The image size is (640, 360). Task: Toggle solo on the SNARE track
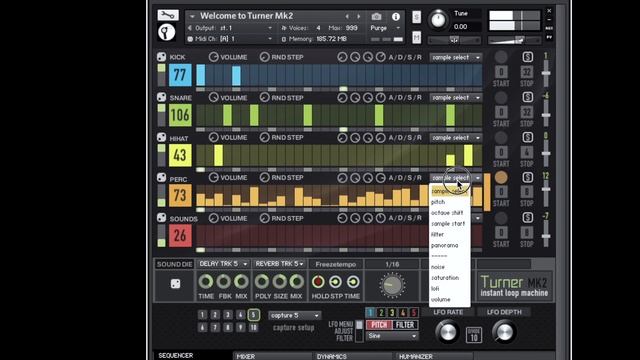click(527, 97)
